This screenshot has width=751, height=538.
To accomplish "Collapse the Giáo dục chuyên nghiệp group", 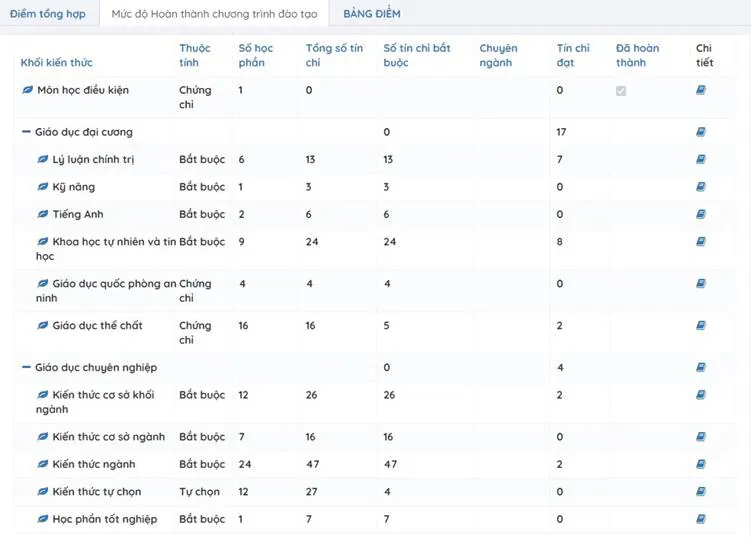I will [26, 367].
